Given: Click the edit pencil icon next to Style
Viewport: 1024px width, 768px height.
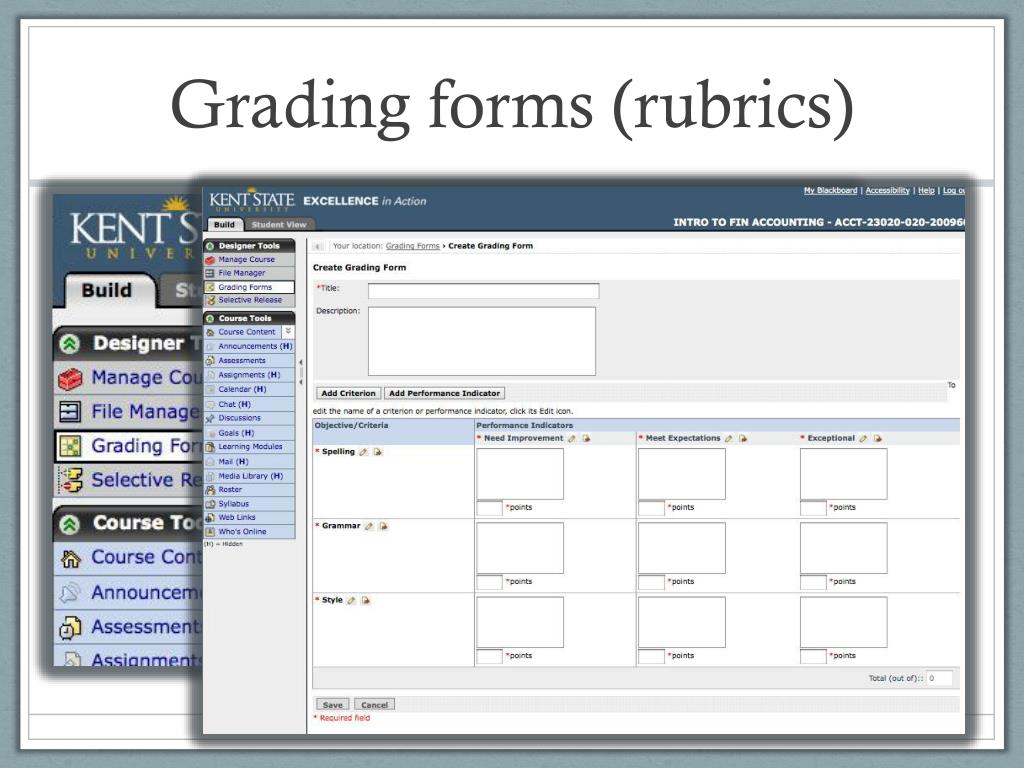Looking at the screenshot, I should (351, 600).
